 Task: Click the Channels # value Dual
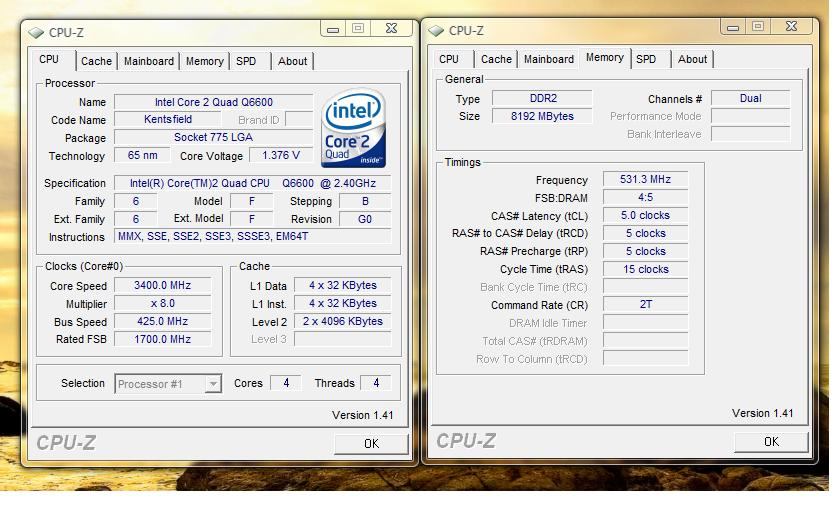751,98
